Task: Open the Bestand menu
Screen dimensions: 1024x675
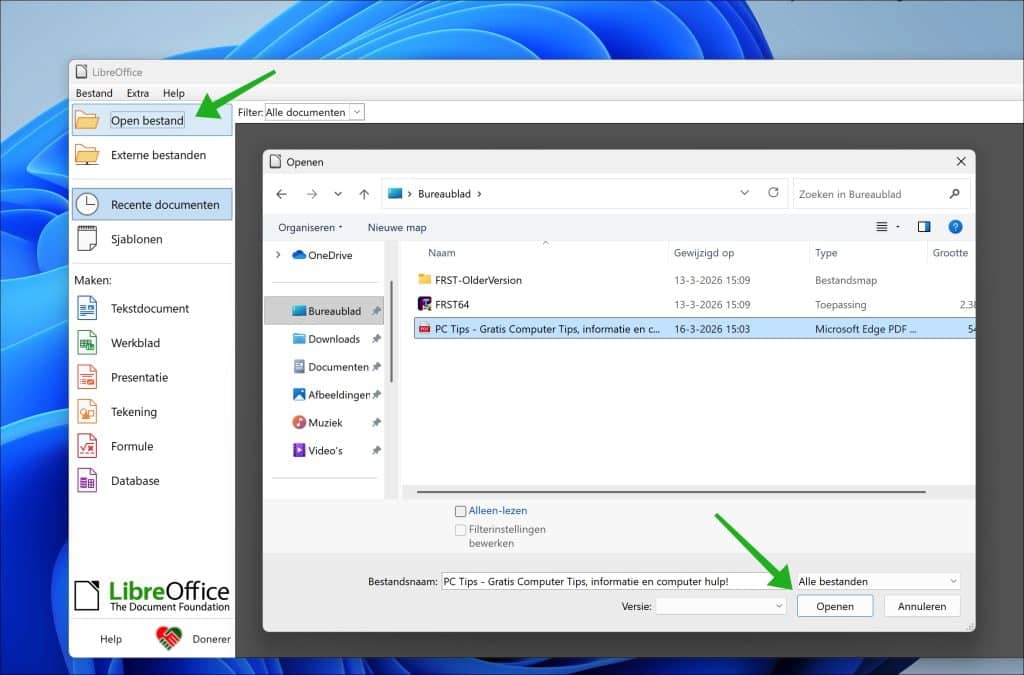Action: pyautogui.click(x=94, y=93)
